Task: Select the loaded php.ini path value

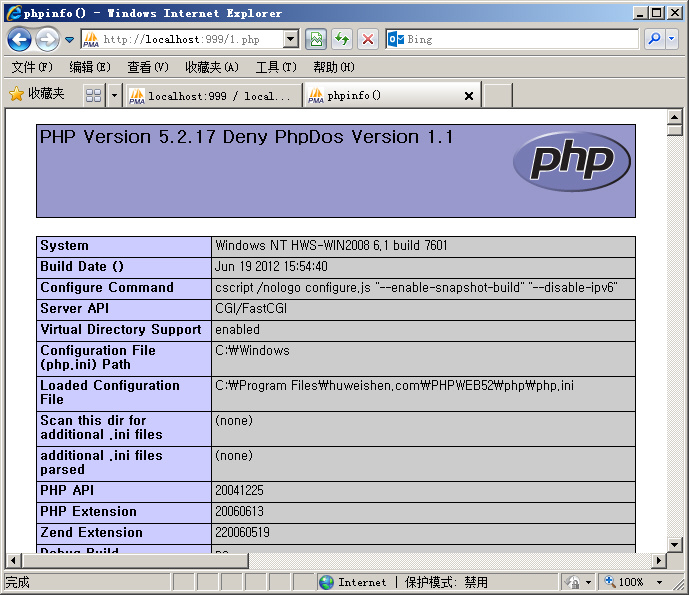Action: tap(394, 386)
